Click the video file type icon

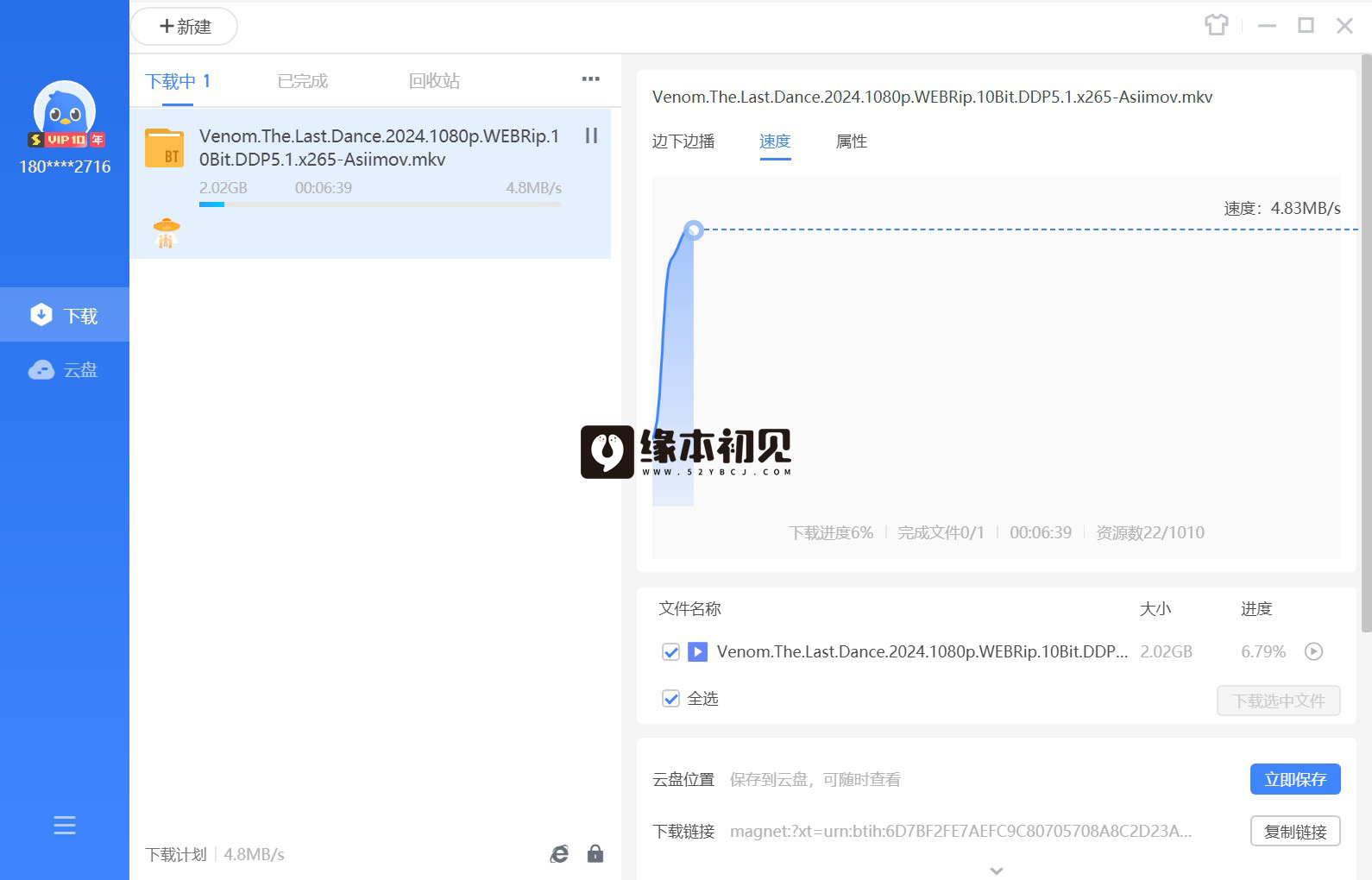tap(697, 651)
